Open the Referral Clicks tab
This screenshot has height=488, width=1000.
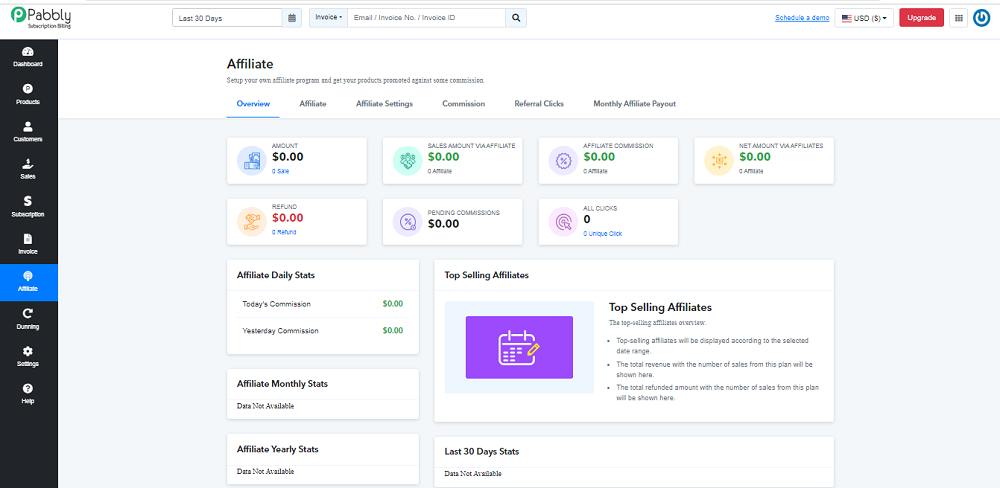click(x=539, y=103)
